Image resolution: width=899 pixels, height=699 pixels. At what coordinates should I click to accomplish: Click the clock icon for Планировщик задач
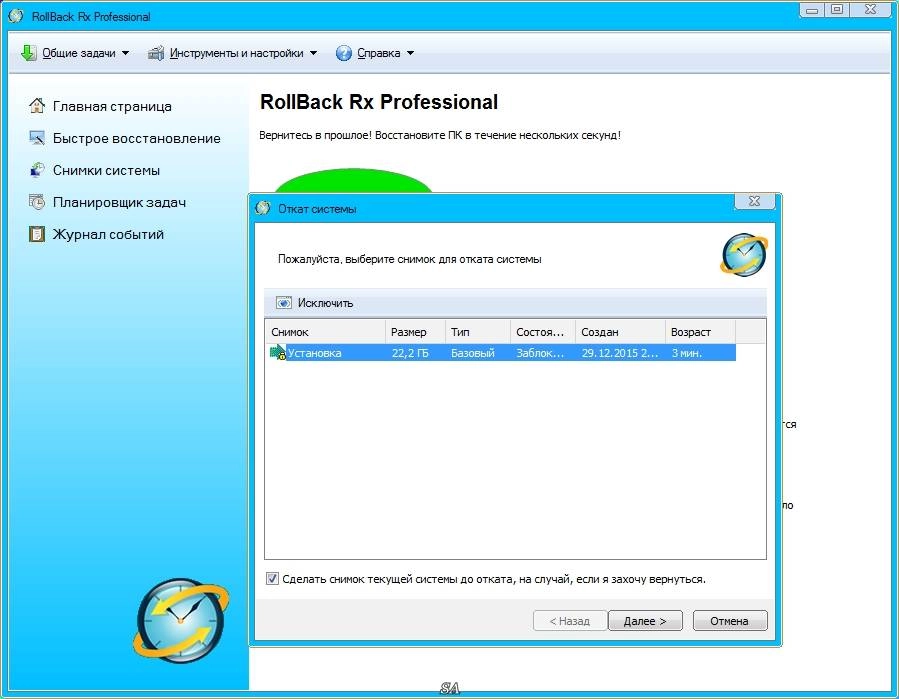click(37, 202)
